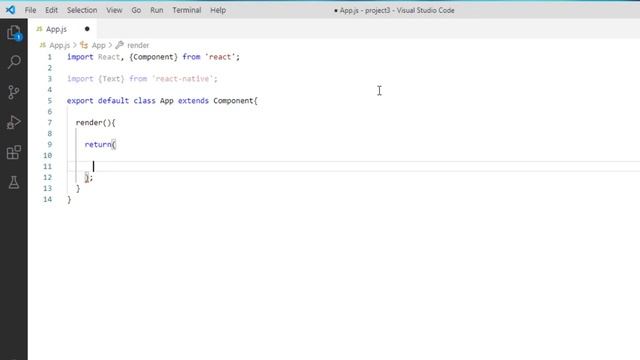Click the VS Code logo icon
The image size is (640, 360).
(x=10, y=10)
